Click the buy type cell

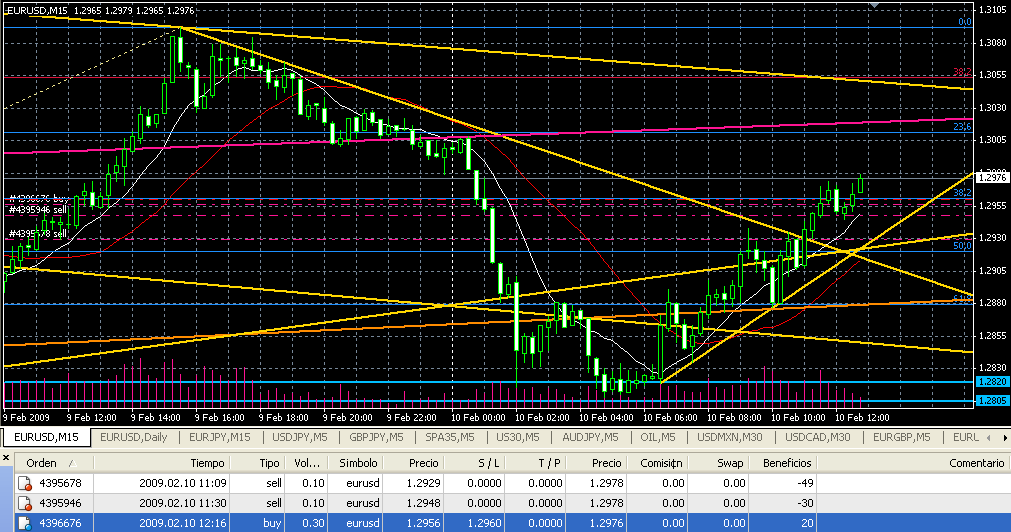click(272, 523)
